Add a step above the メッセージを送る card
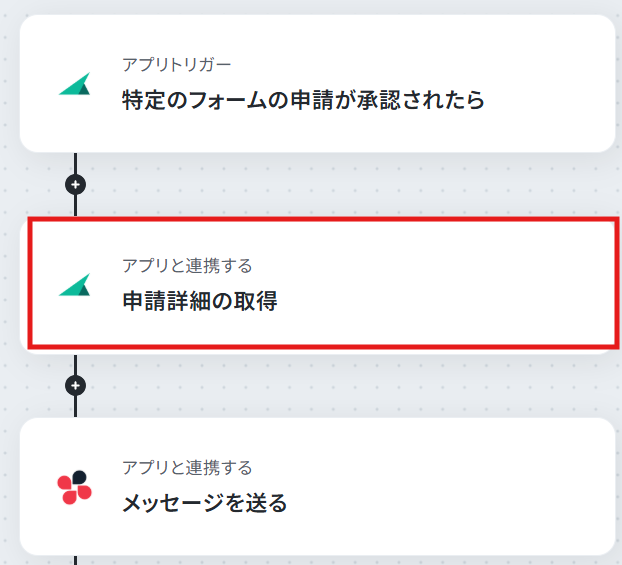Screen dimensions: 622x565 pyautogui.click(x=75, y=385)
